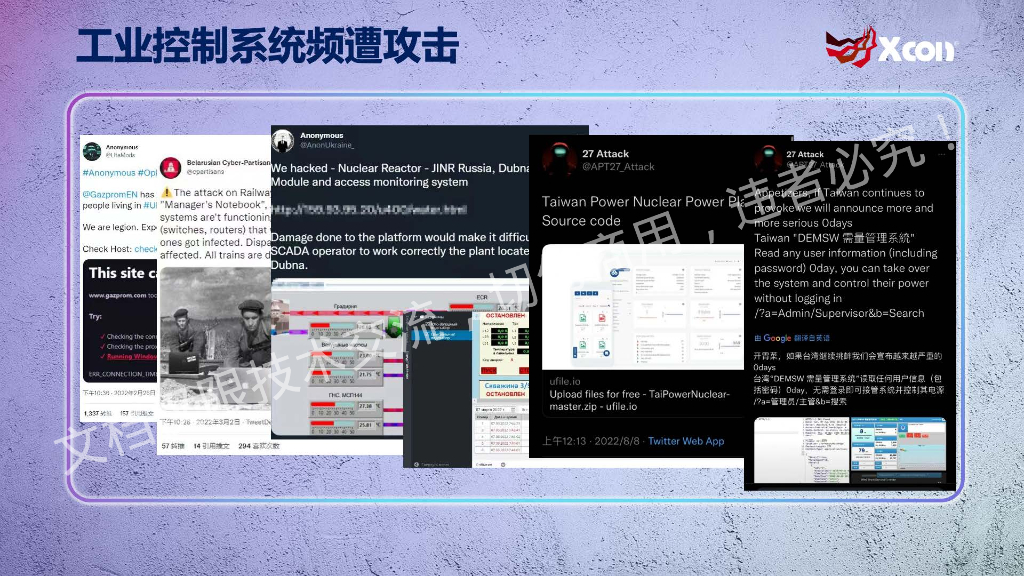Click the '294' likes count on Cyber-Partisans tweet
Viewport: 1024px width, 576px height.
click(x=244, y=446)
